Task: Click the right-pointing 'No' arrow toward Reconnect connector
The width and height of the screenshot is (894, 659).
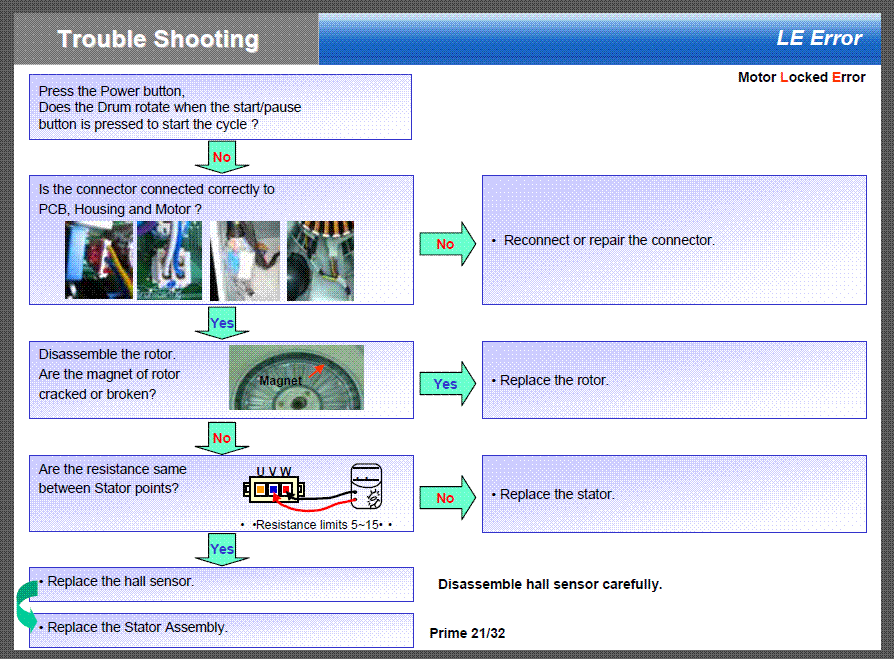Action: (x=448, y=244)
